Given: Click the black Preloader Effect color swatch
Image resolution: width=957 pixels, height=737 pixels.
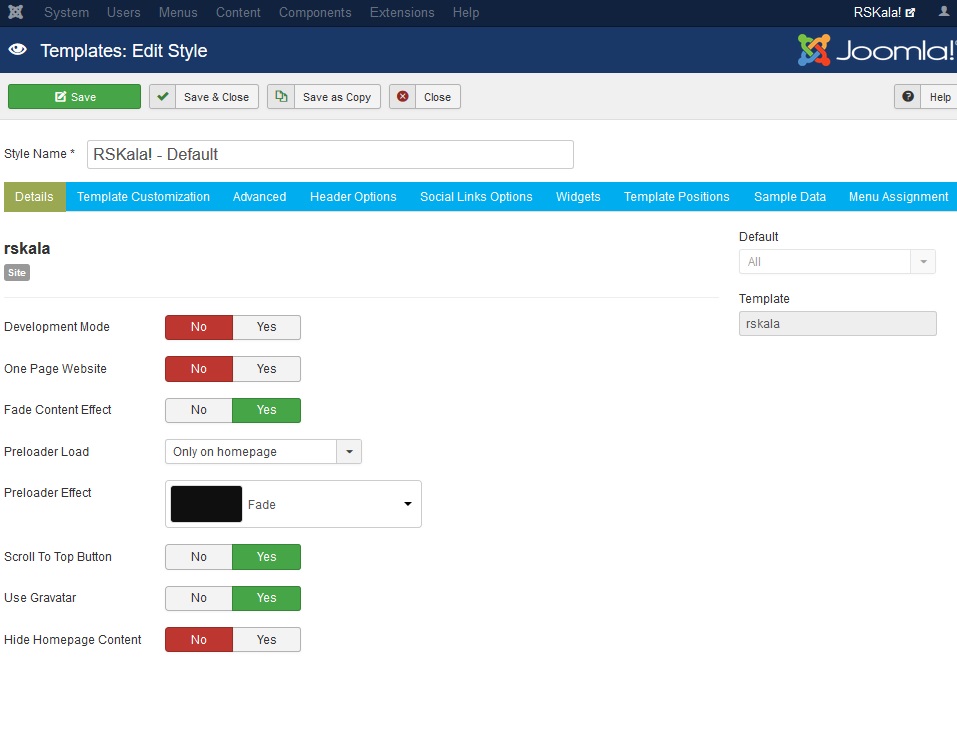Looking at the screenshot, I should coord(206,504).
